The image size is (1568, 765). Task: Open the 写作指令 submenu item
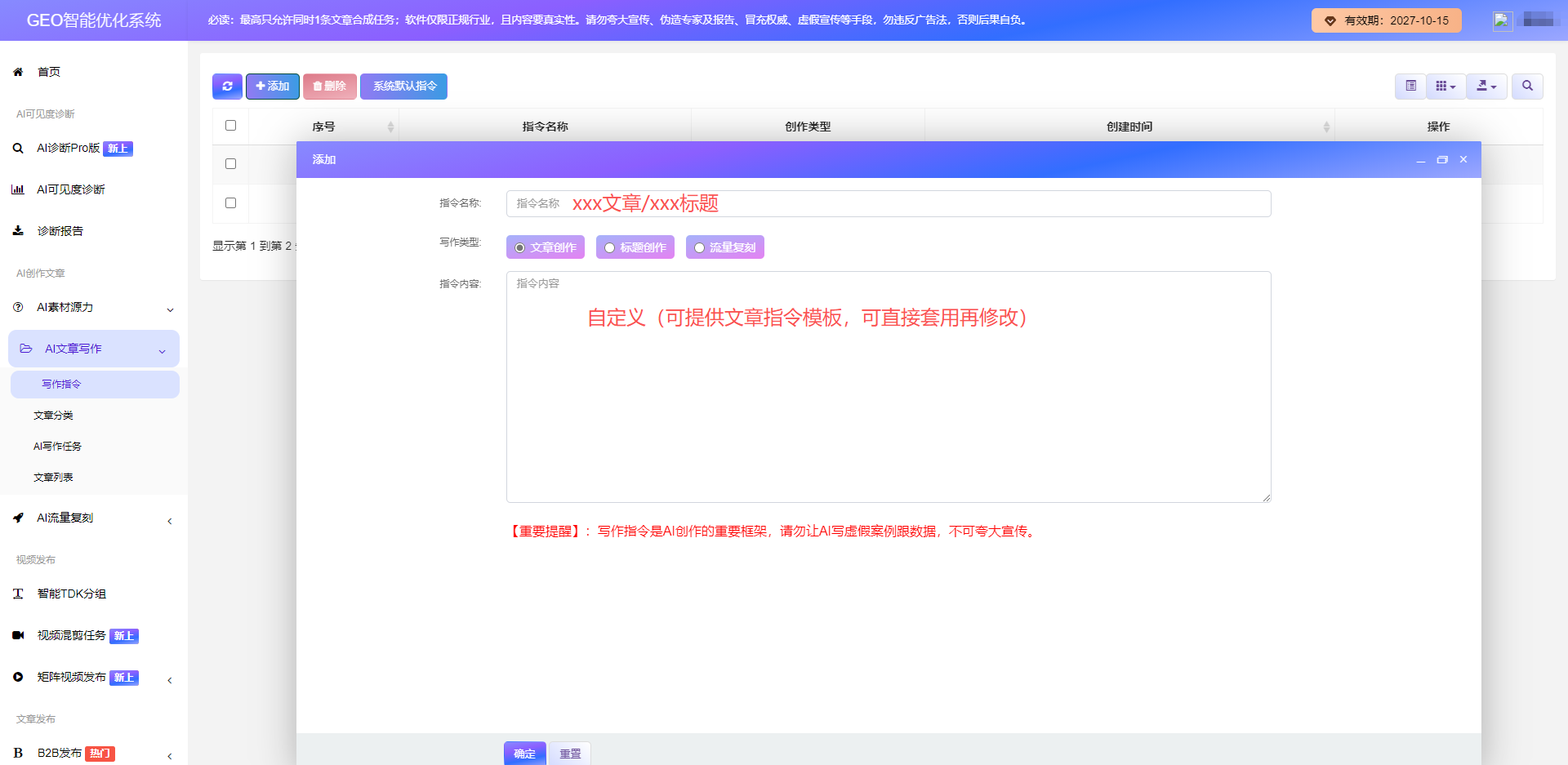click(95, 385)
